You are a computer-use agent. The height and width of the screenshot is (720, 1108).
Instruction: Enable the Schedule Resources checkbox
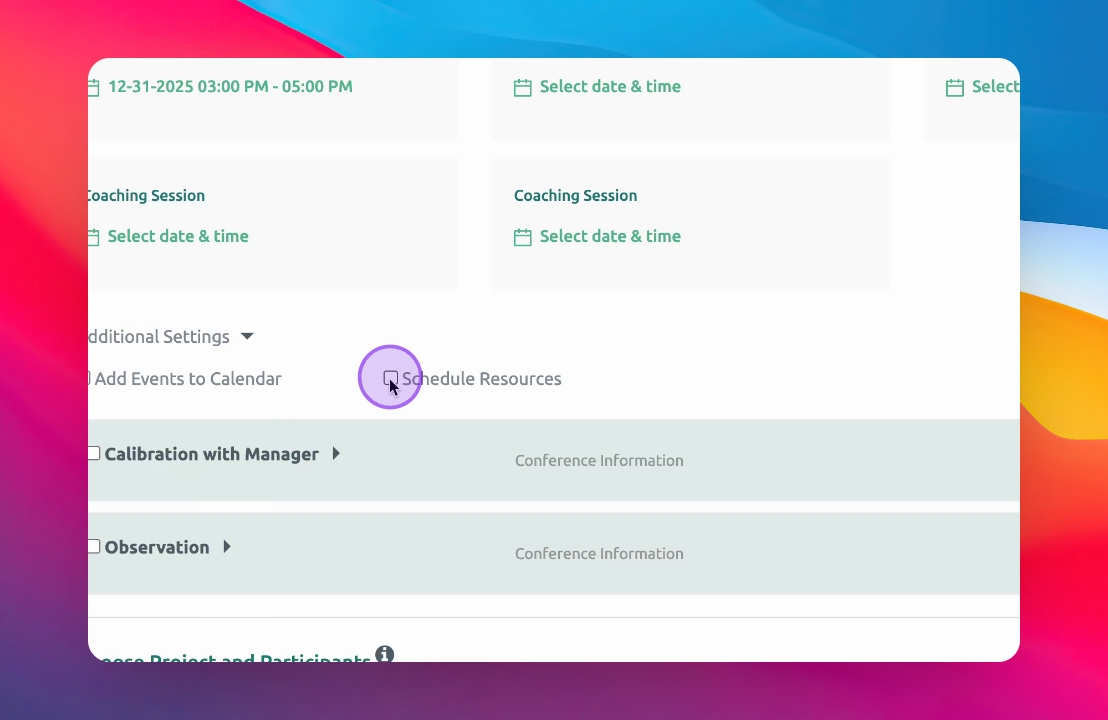(391, 378)
